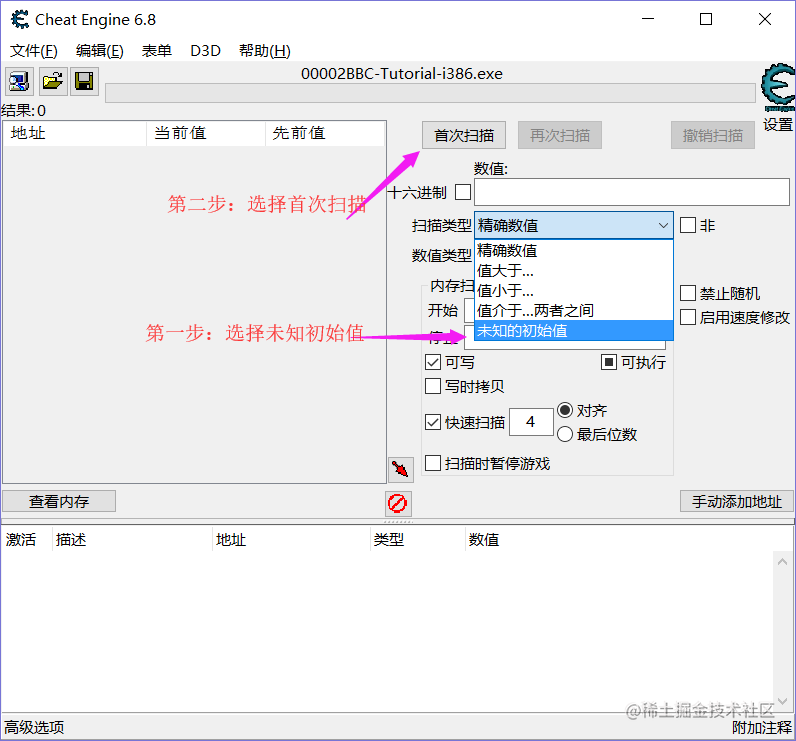Toggle the 十六进制 hexadecimal checkbox
The height and width of the screenshot is (741, 796).
pos(463,192)
